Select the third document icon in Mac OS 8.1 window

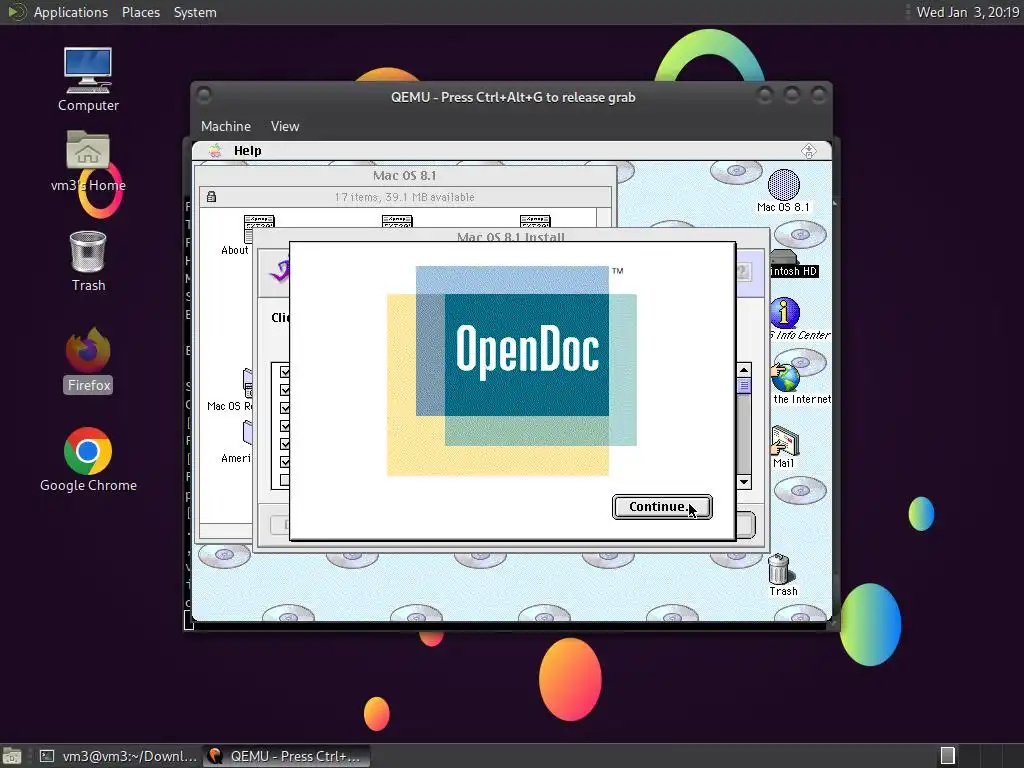tap(535, 222)
